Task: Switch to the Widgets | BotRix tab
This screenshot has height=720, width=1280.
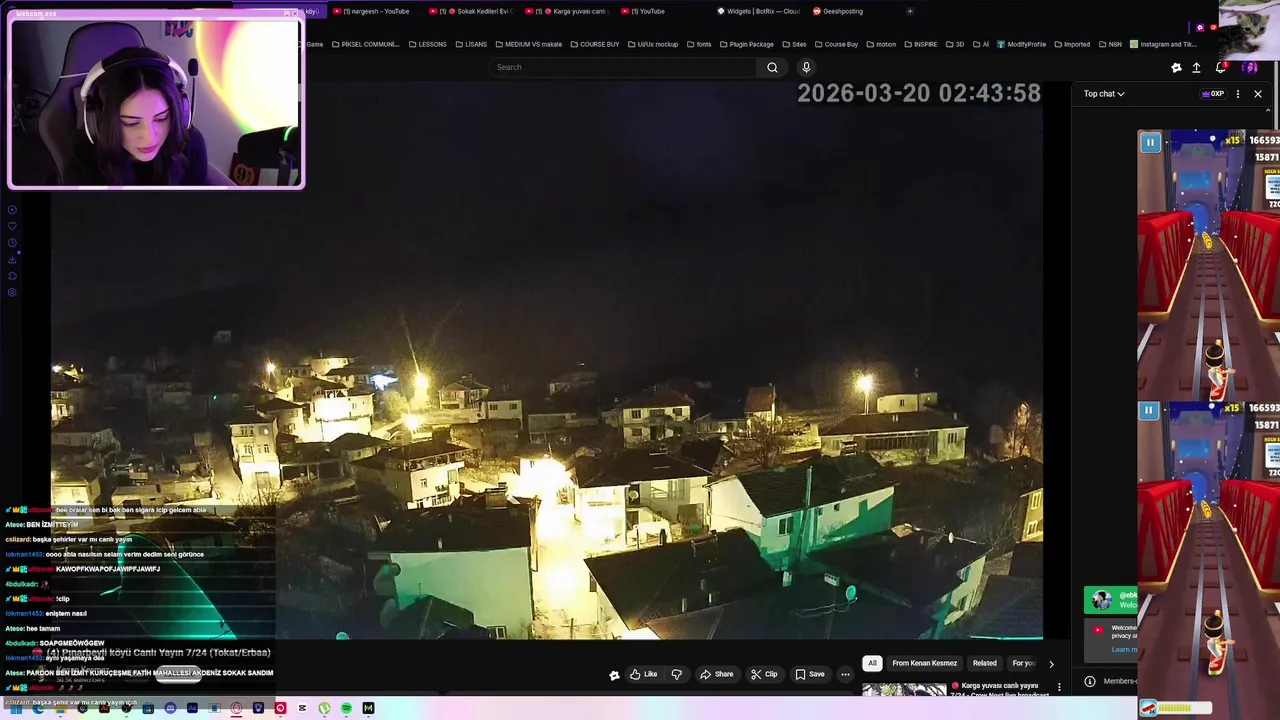Action: pyautogui.click(x=757, y=11)
